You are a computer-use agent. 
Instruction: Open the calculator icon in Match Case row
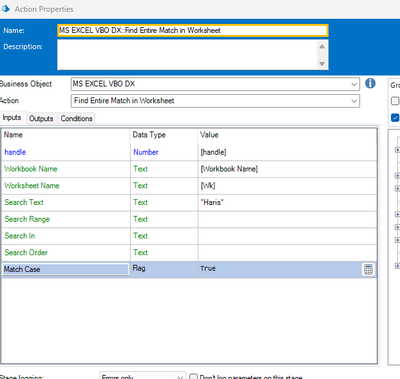click(x=368, y=270)
